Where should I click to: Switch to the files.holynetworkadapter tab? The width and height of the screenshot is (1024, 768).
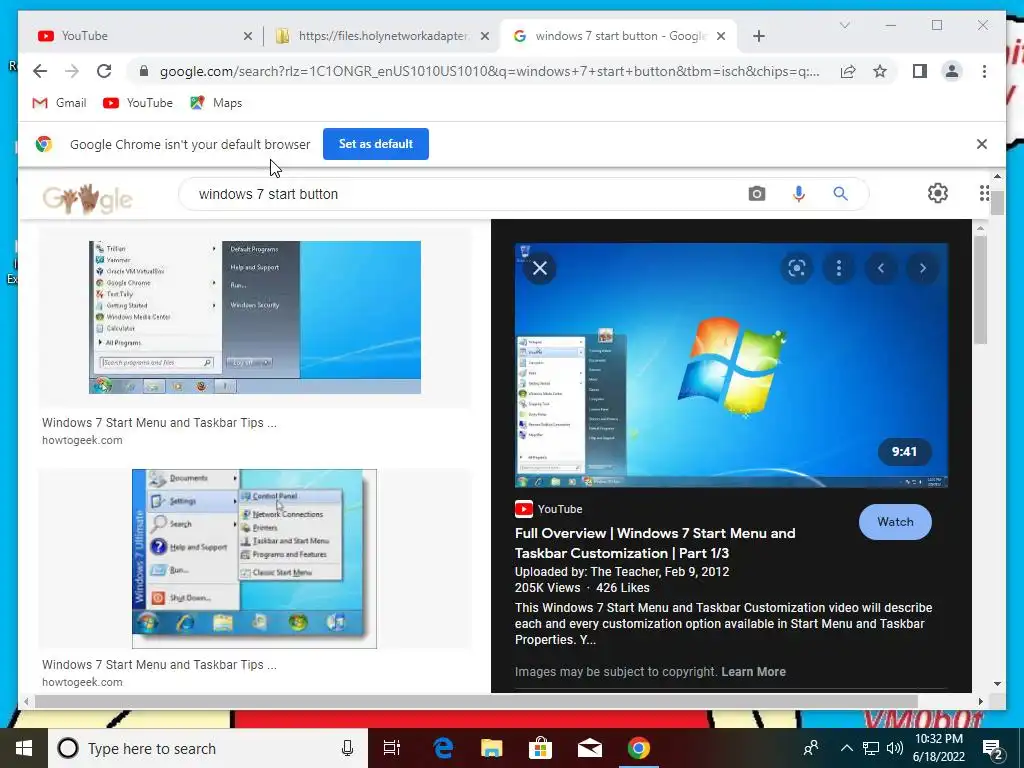pos(382,36)
